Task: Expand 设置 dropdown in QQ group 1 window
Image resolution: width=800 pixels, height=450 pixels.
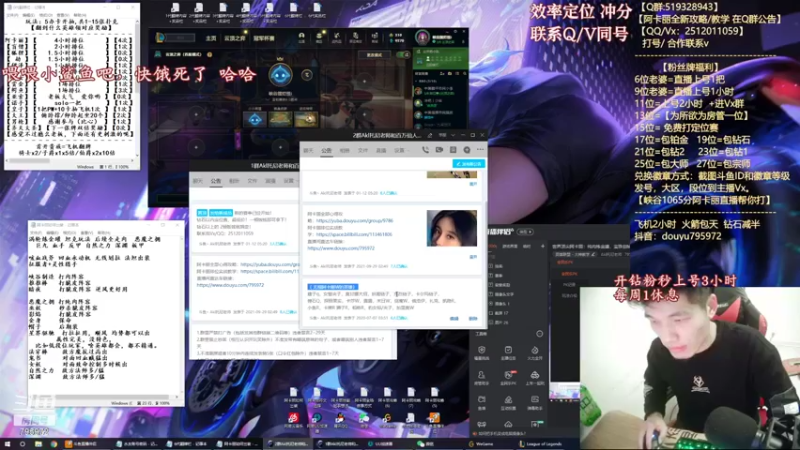Action: tap(290, 181)
